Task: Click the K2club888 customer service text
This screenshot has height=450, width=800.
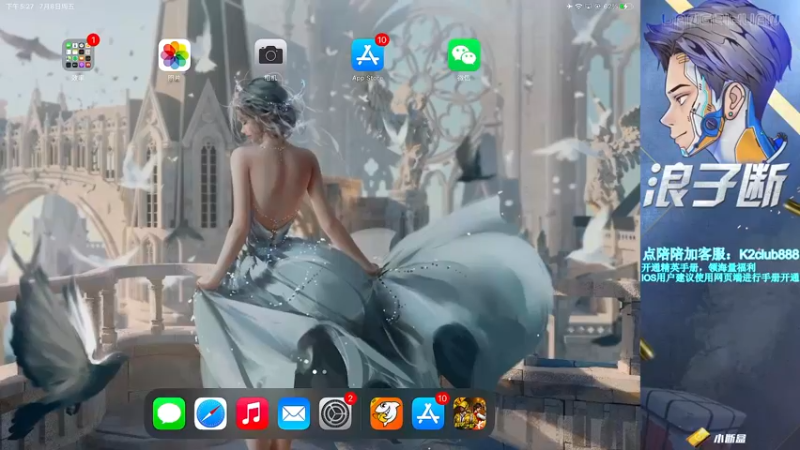Action: click(720, 254)
